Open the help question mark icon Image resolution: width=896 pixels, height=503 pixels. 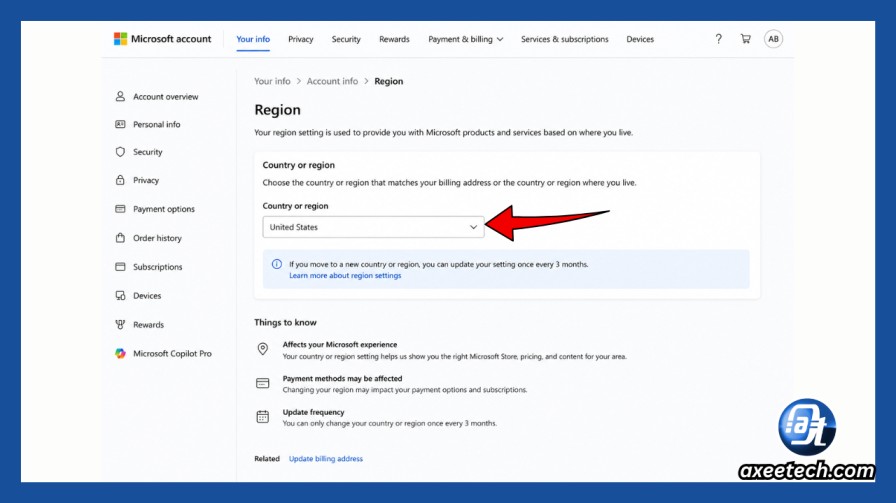718,39
